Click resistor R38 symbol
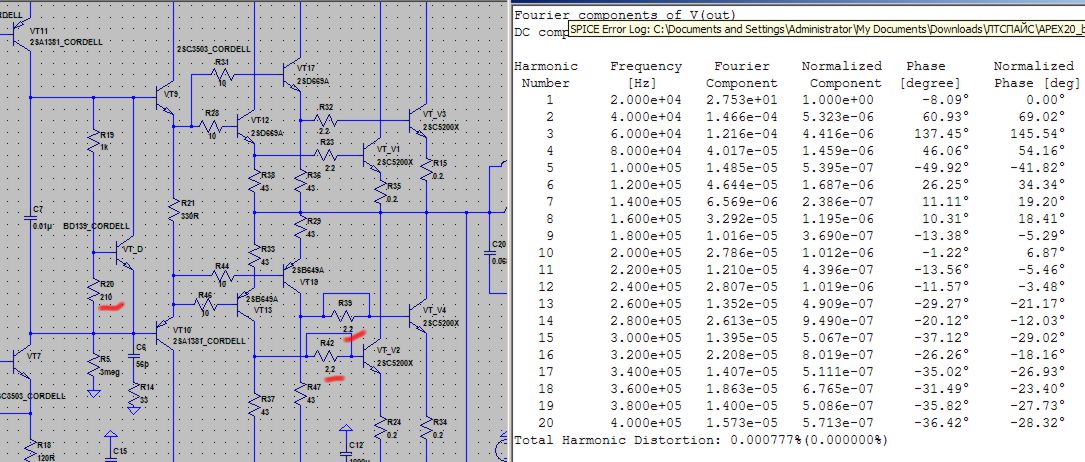This screenshot has height=462, width=1085. coord(257,181)
